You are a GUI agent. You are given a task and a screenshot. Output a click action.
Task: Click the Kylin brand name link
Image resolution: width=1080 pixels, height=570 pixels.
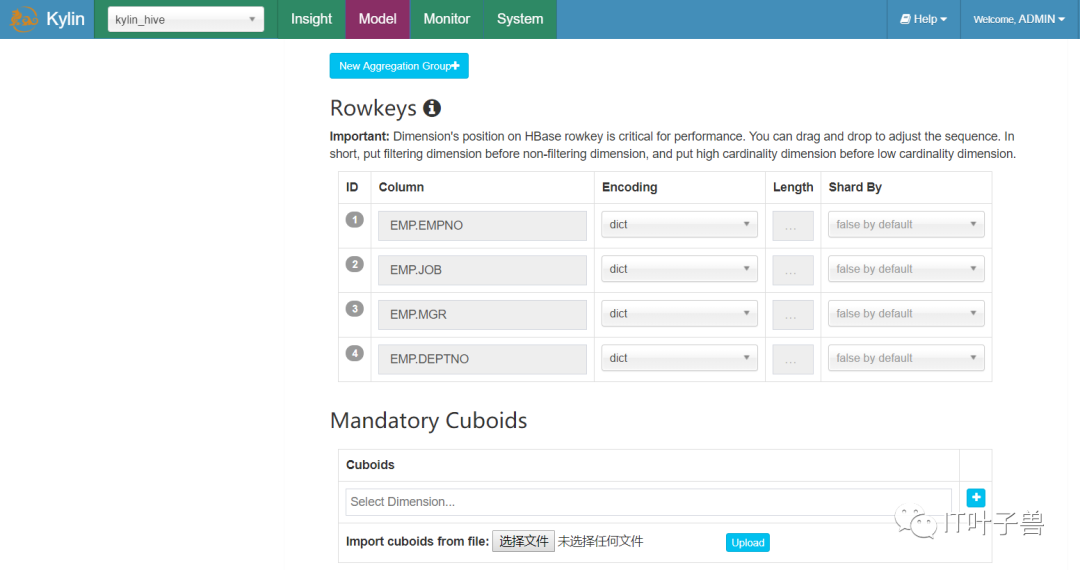coord(65,19)
